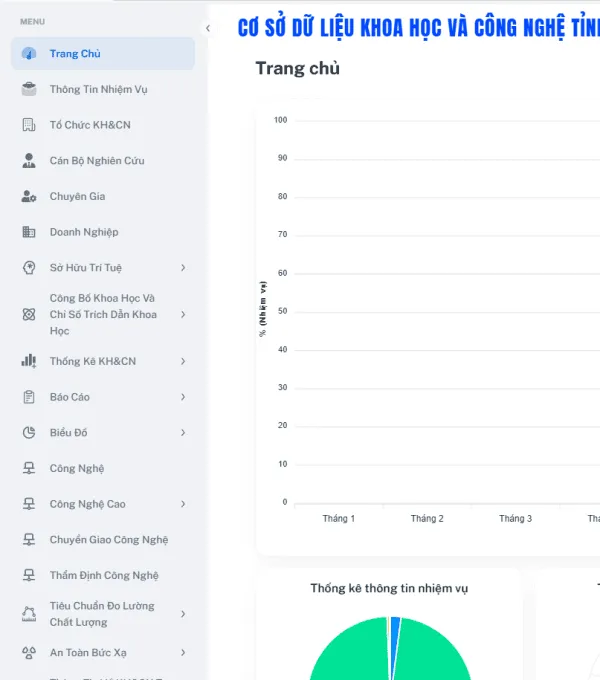Viewport: 600px width, 680px height.
Task: Click the Công Bố Khoa Học atom icon
Action: [29, 314]
